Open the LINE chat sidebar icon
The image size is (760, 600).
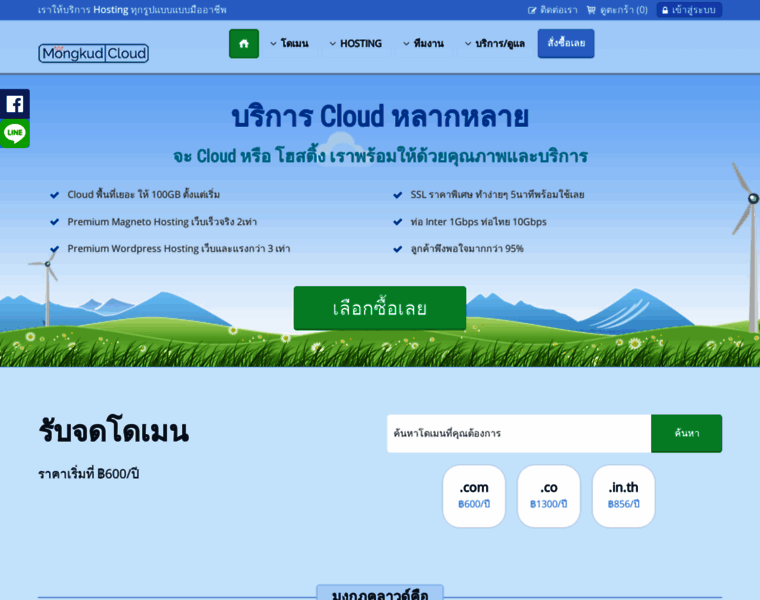coord(15,133)
